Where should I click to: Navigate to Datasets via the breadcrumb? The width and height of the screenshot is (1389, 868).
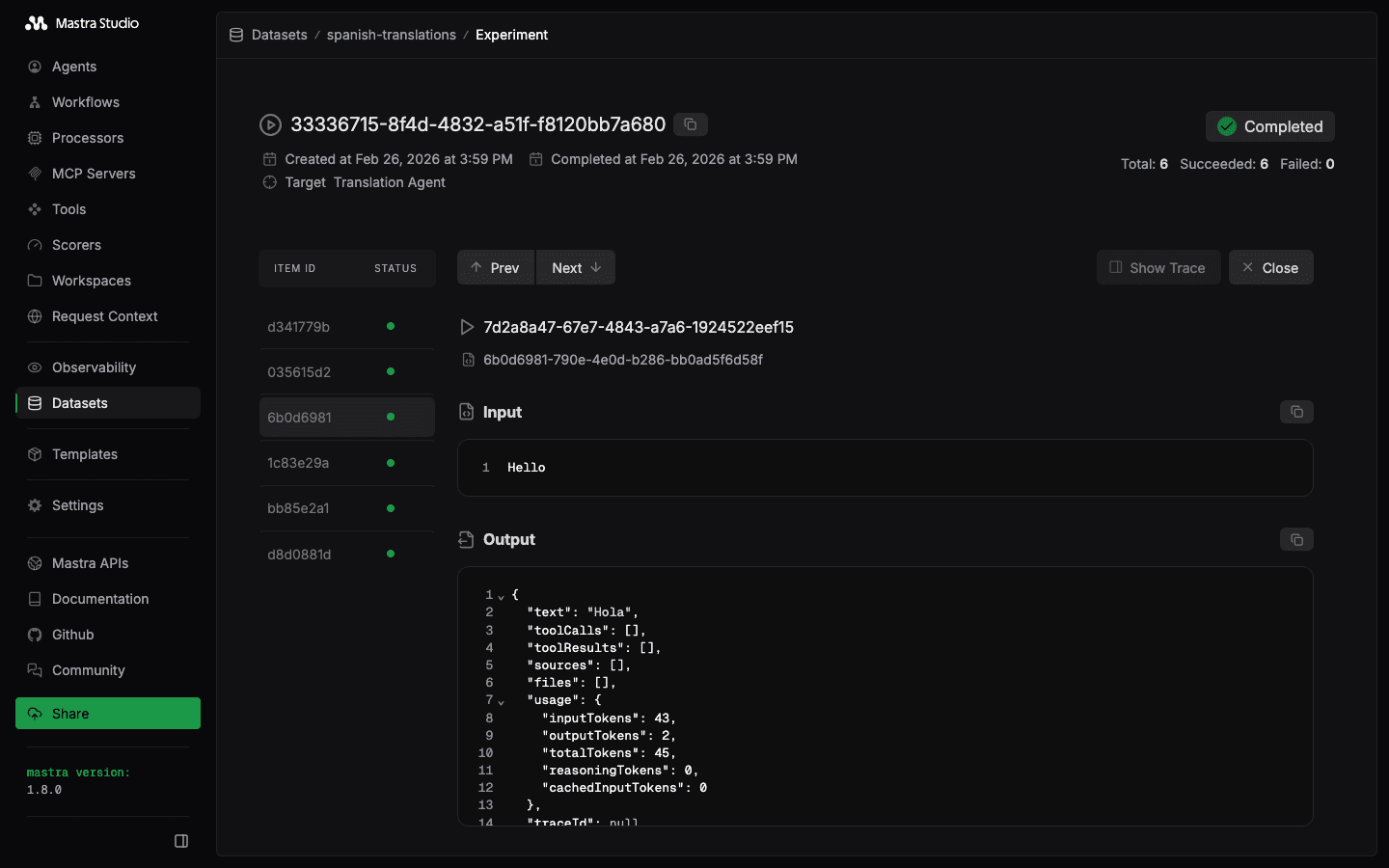[279, 35]
